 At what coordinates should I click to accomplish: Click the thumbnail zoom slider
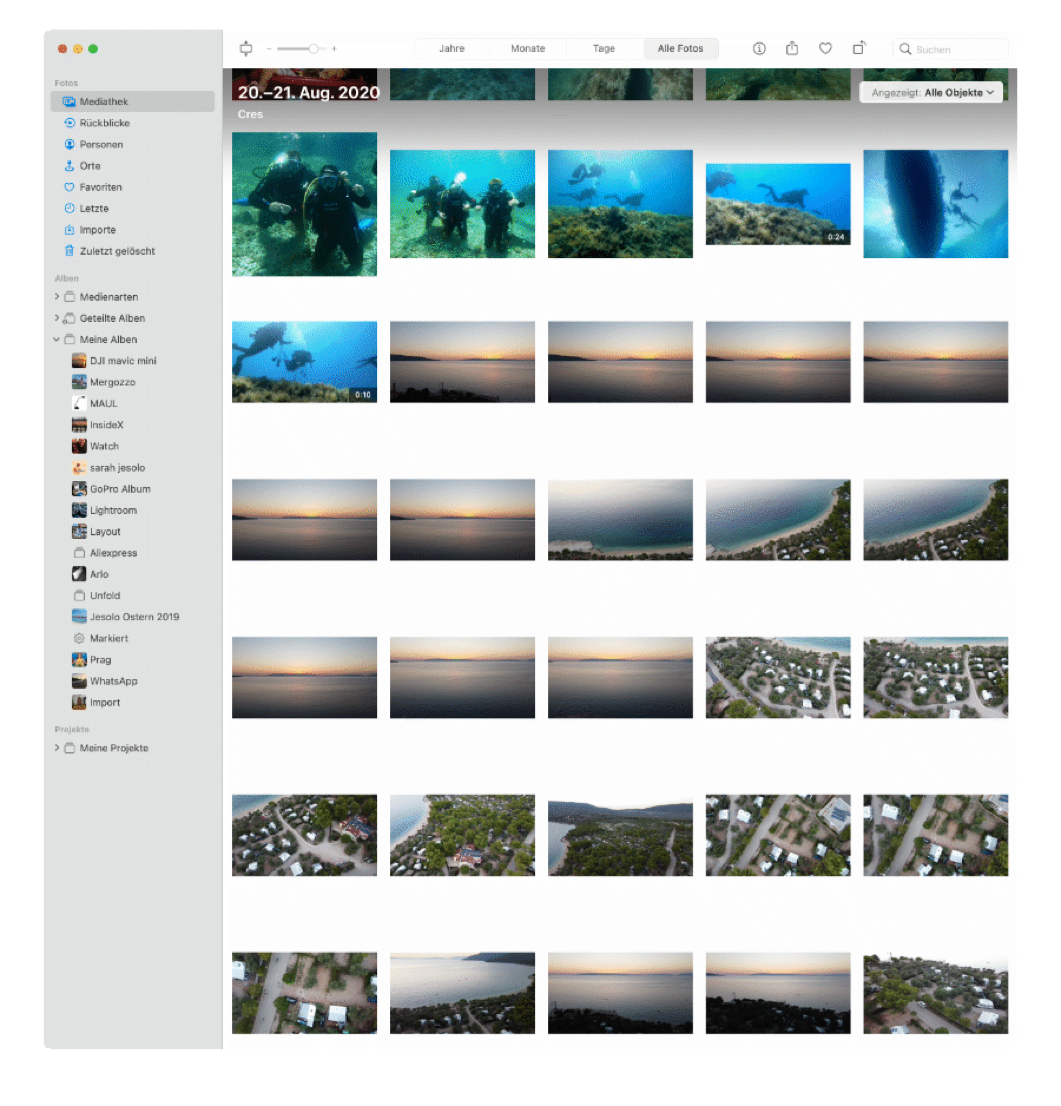302,49
